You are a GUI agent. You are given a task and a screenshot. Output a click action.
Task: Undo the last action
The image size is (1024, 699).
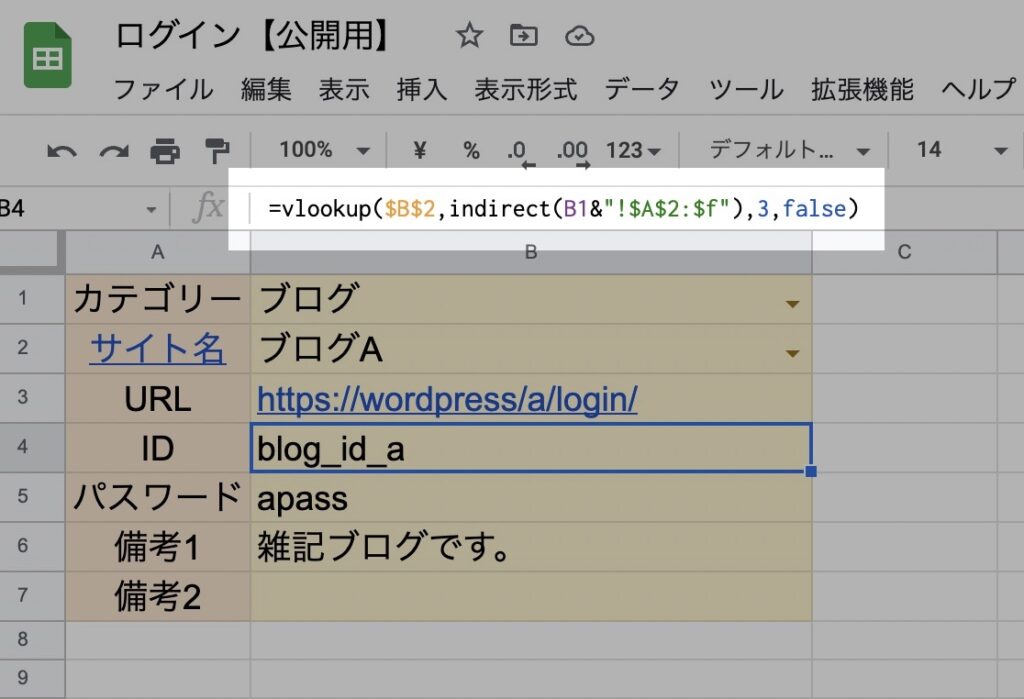[62, 151]
